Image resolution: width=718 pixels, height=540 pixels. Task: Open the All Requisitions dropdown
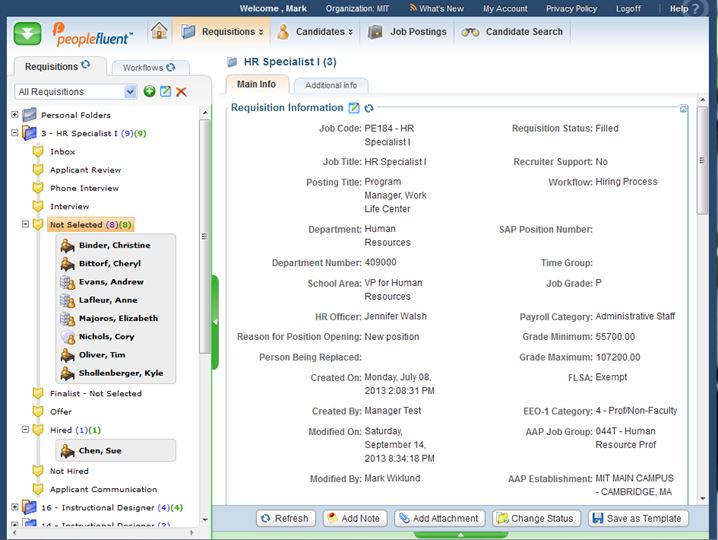(130, 92)
